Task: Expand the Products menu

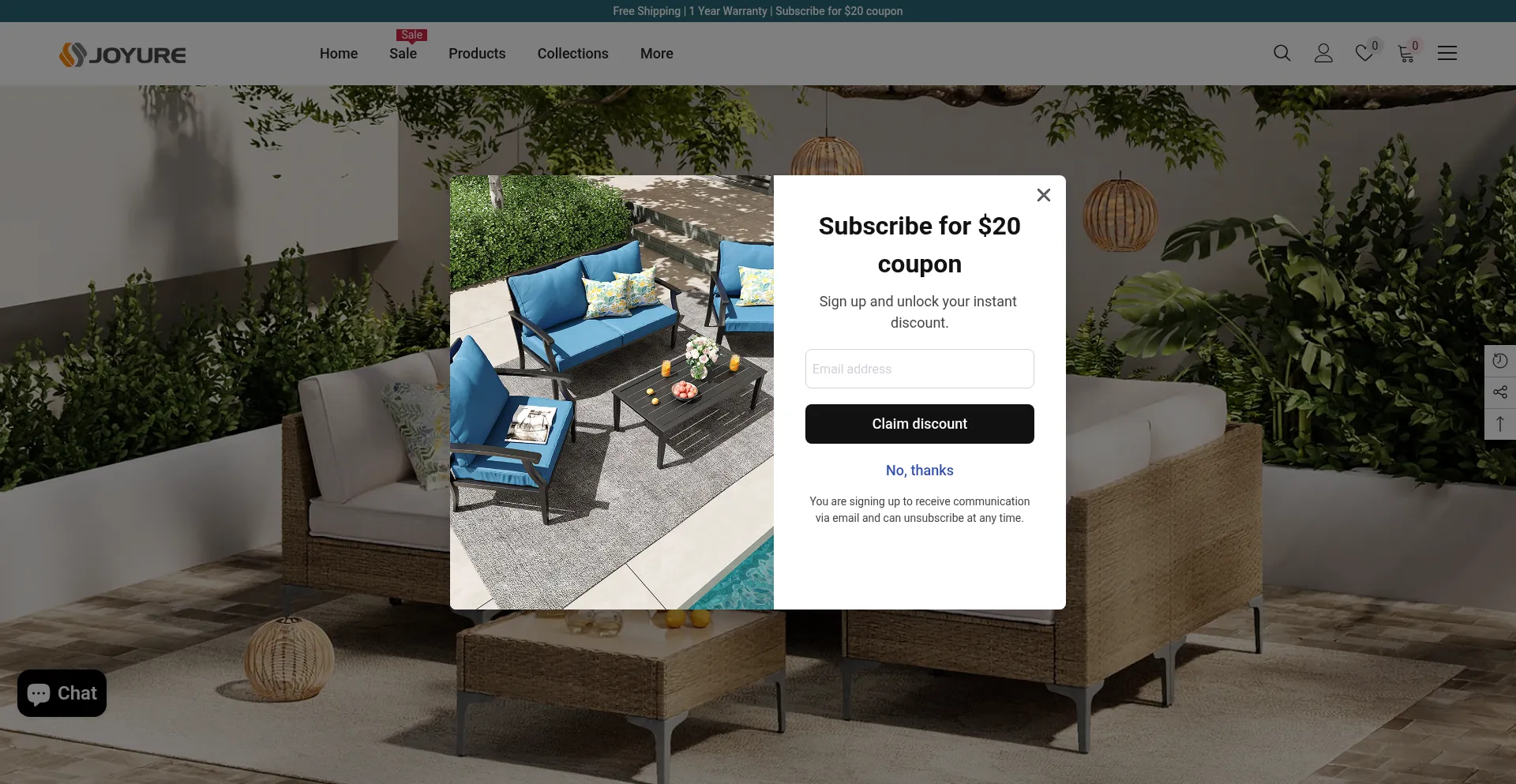Action: pyautogui.click(x=477, y=54)
